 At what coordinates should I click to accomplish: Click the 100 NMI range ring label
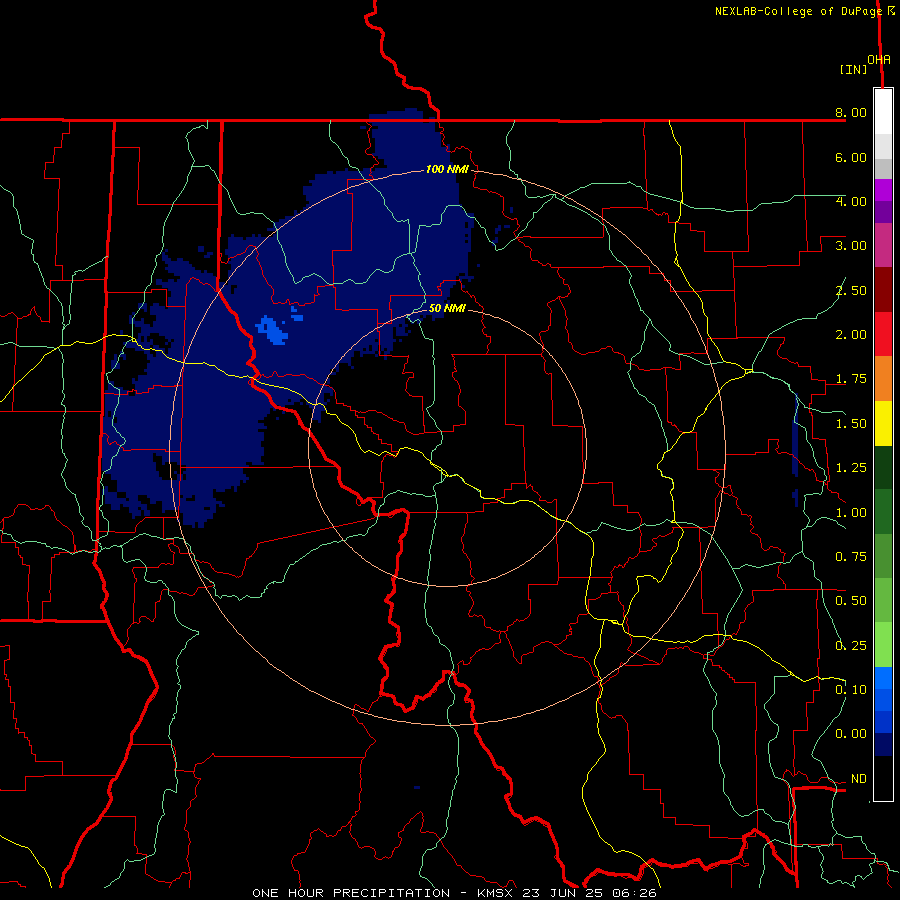(x=447, y=169)
